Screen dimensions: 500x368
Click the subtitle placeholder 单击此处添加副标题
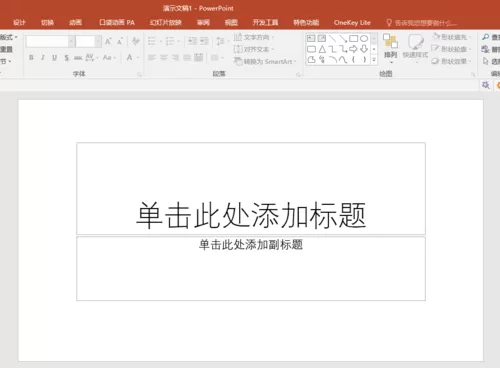pyautogui.click(x=251, y=245)
